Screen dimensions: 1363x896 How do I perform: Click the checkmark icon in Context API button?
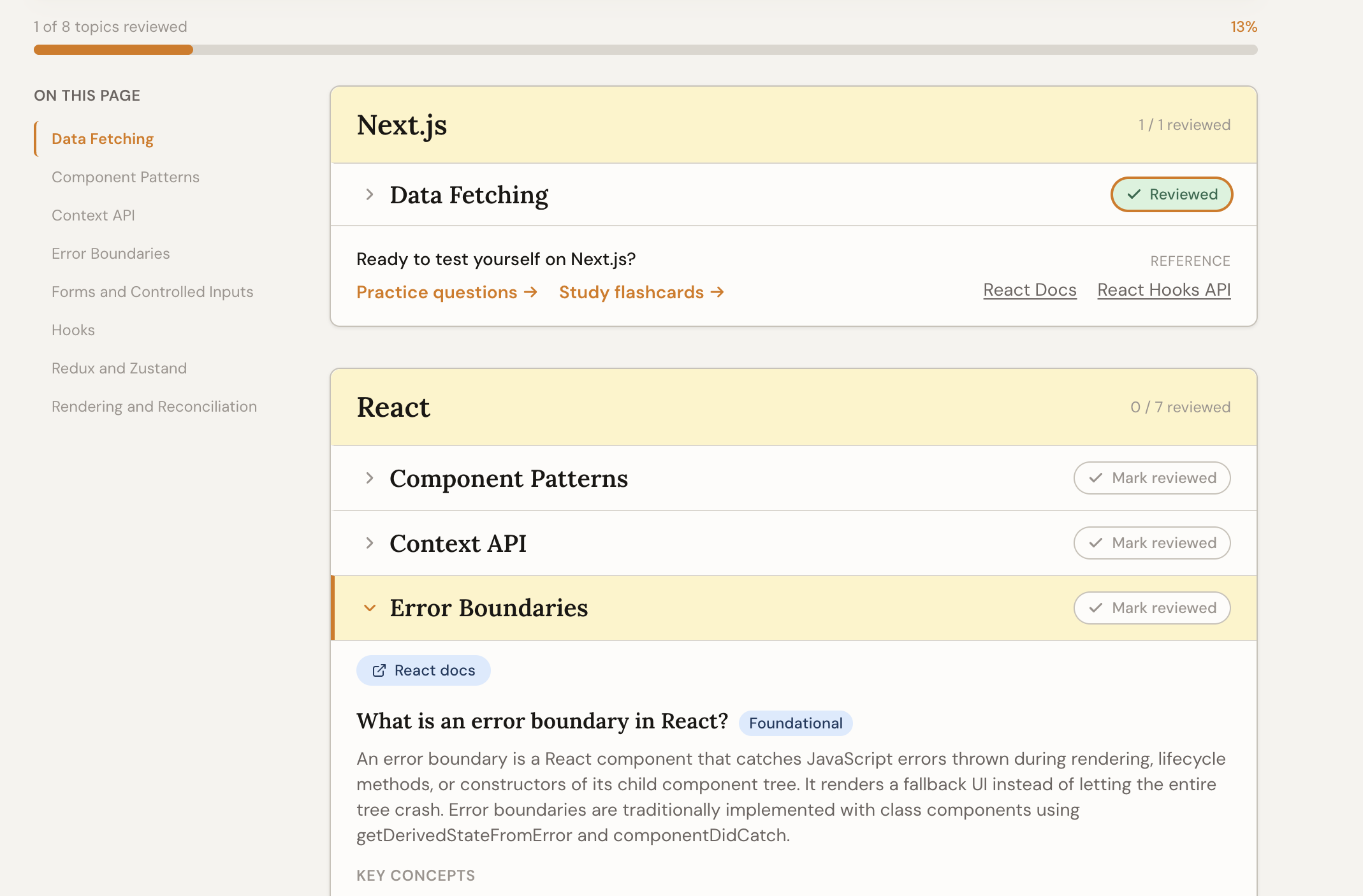[x=1096, y=543]
